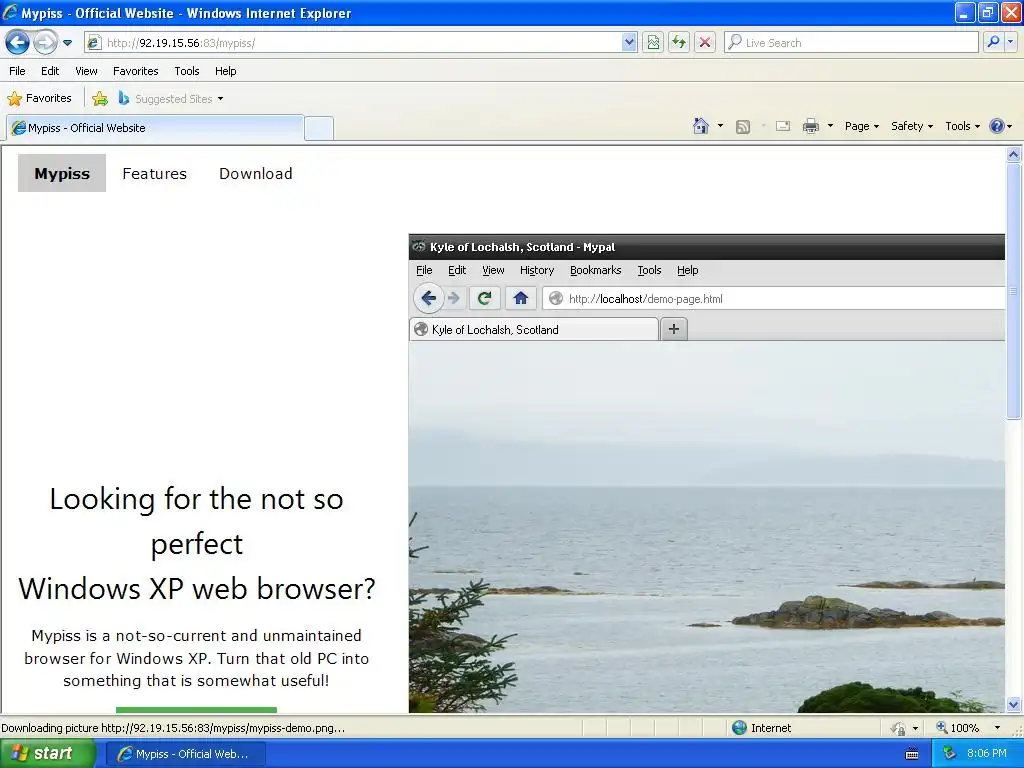Open the Features nav link
1024x768 pixels.
click(x=155, y=173)
